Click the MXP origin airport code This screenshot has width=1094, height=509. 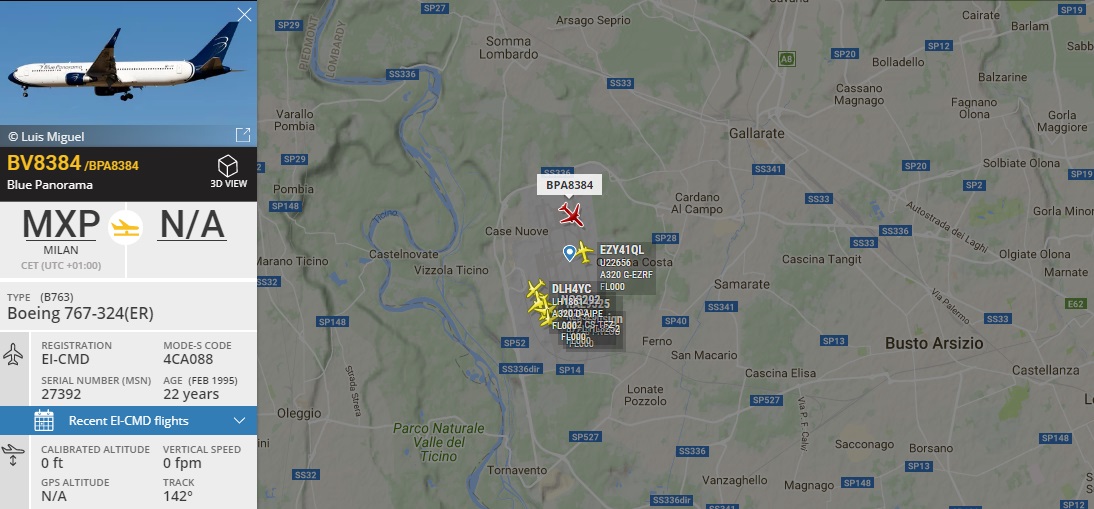tap(61, 225)
